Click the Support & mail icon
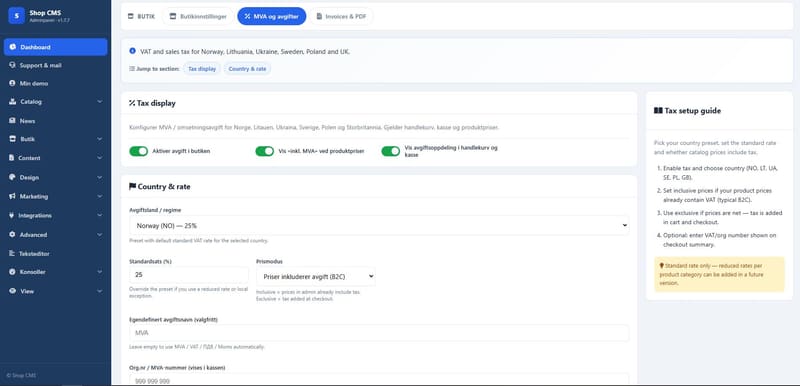Screen dimensions: 800x386 13,65
